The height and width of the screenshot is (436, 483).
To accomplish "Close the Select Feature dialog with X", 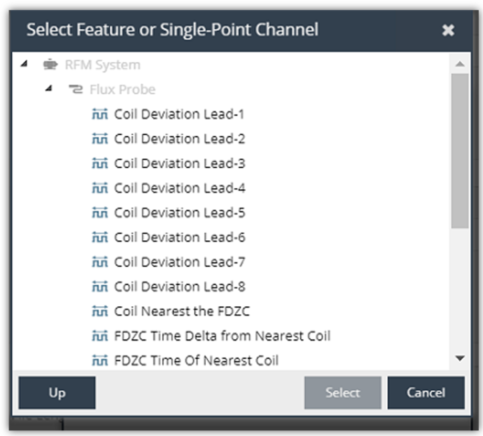I will pyautogui.click(x=448, y=30).
